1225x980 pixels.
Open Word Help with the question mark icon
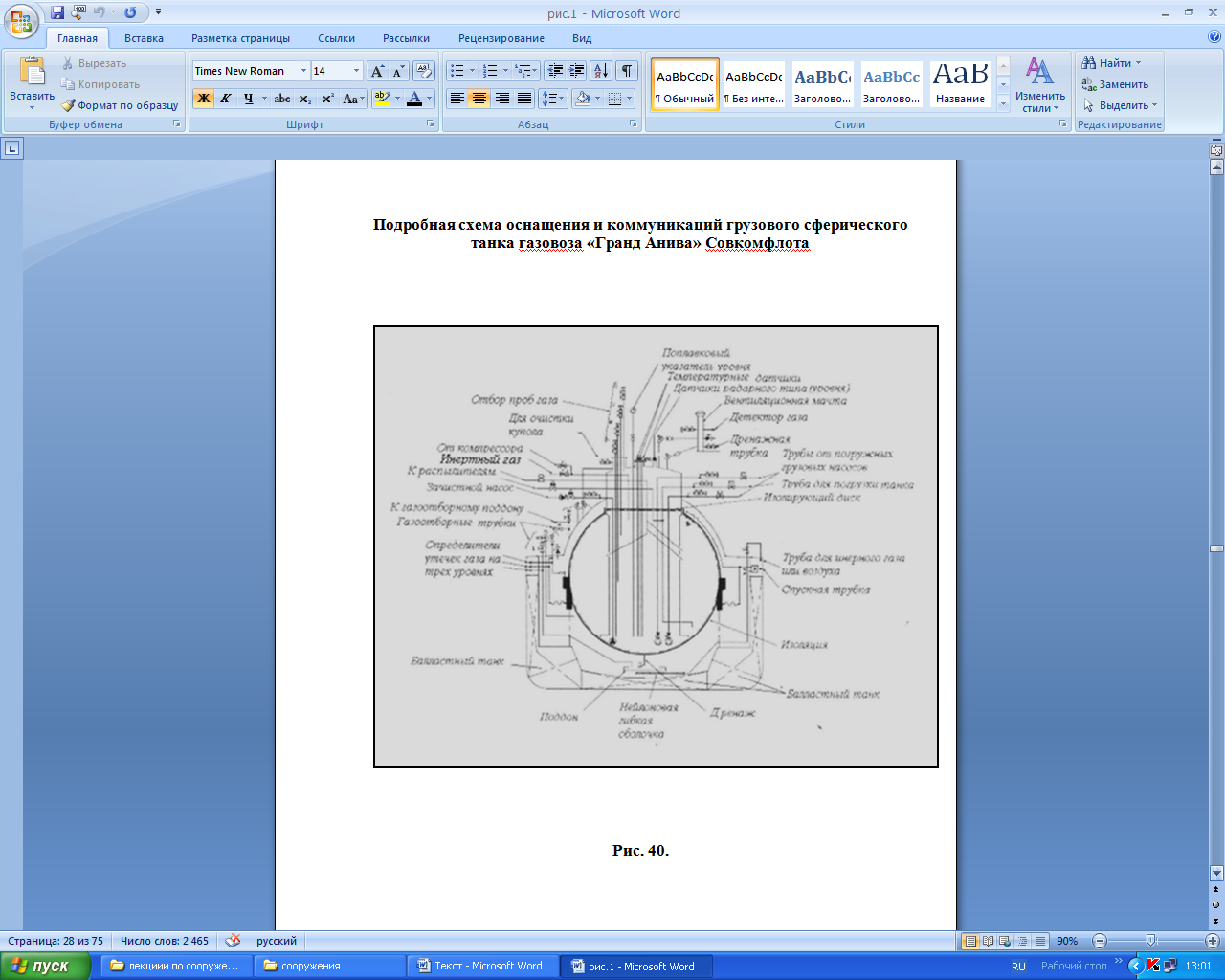coord(1214,38)
